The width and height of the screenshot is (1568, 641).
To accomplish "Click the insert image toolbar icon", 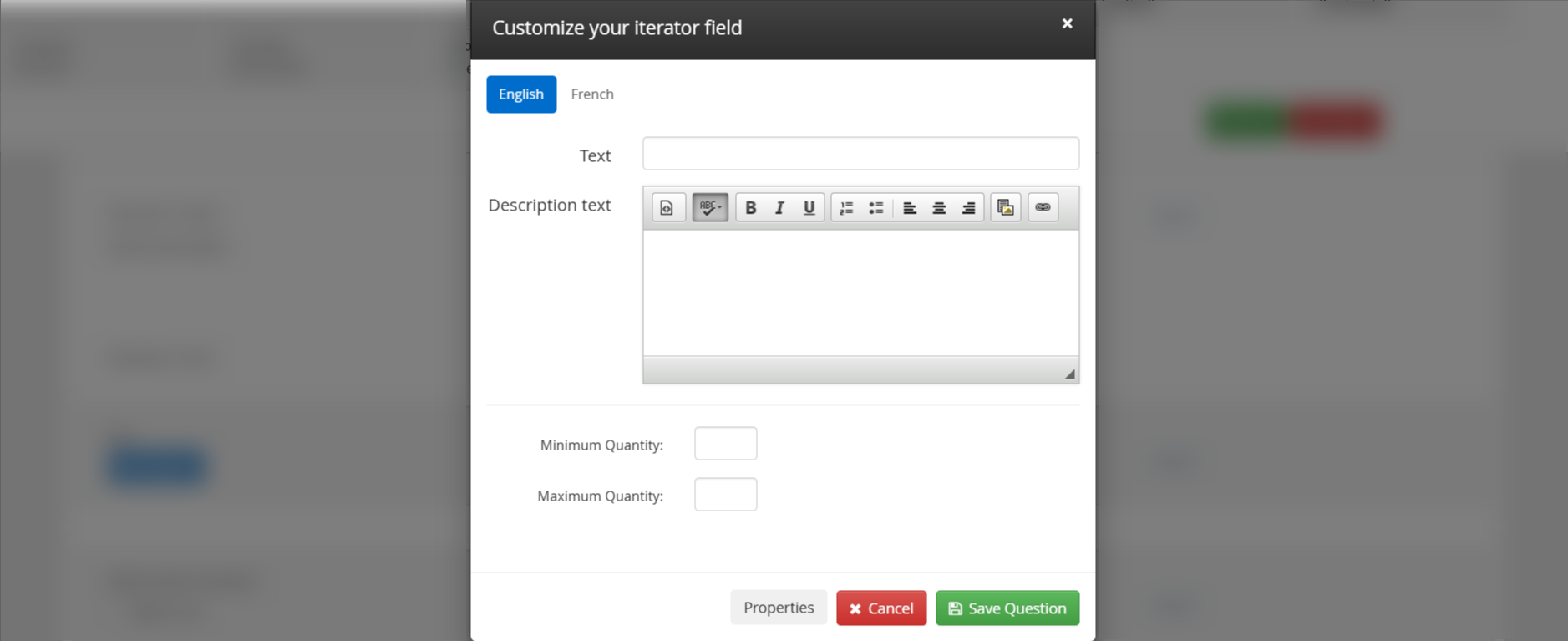I will pyautogui.click(x=1006, y=207).
